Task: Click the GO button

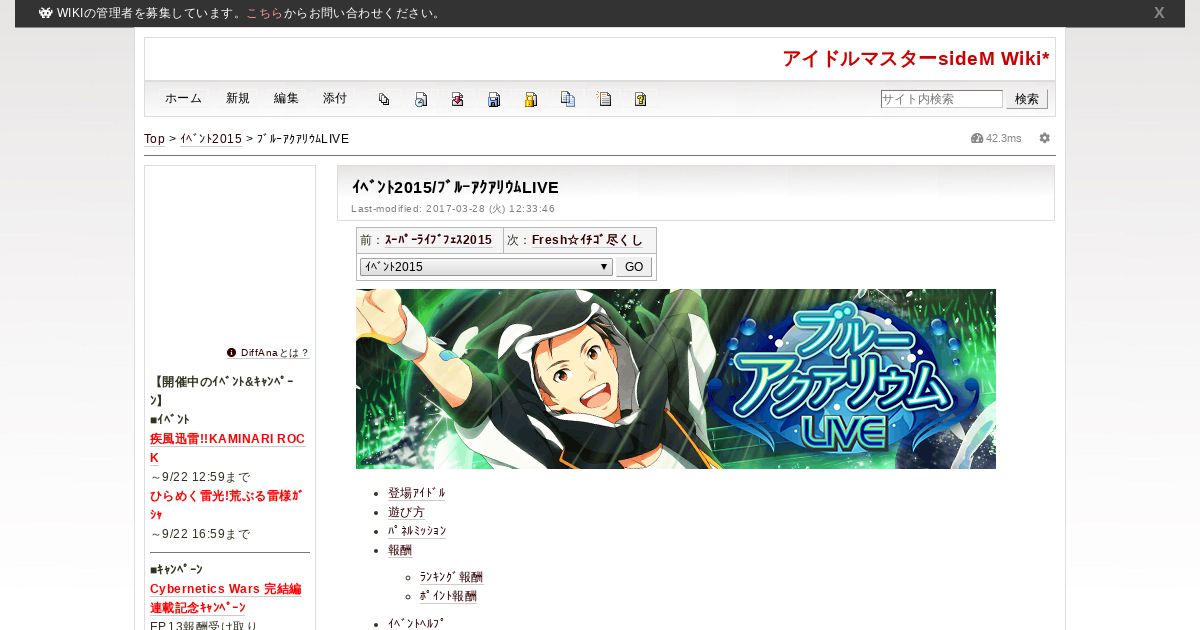Action: coord(634,267)
